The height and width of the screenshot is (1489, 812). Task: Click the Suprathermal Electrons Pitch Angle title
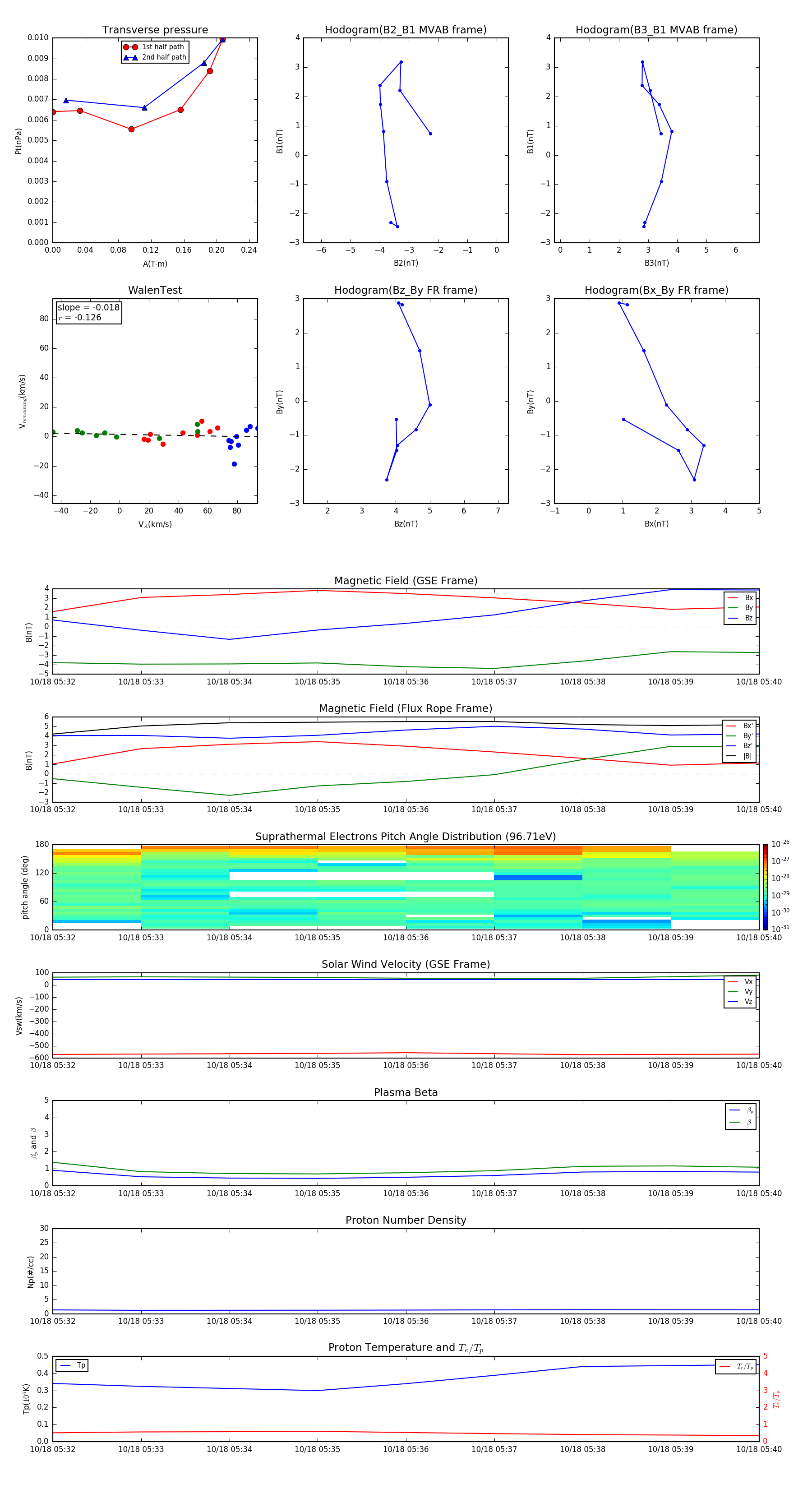tap(406, 837)
